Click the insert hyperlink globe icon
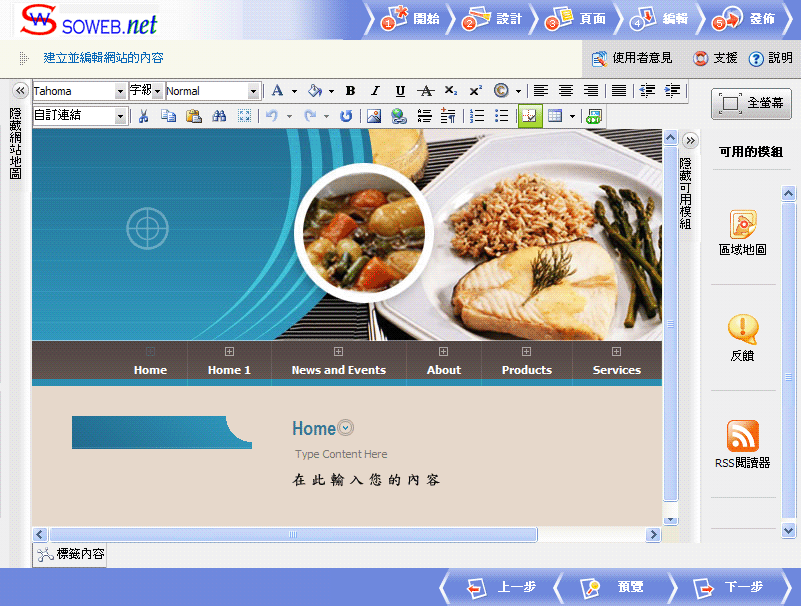Viewport: 801px width, 606px height. (399, 116)
